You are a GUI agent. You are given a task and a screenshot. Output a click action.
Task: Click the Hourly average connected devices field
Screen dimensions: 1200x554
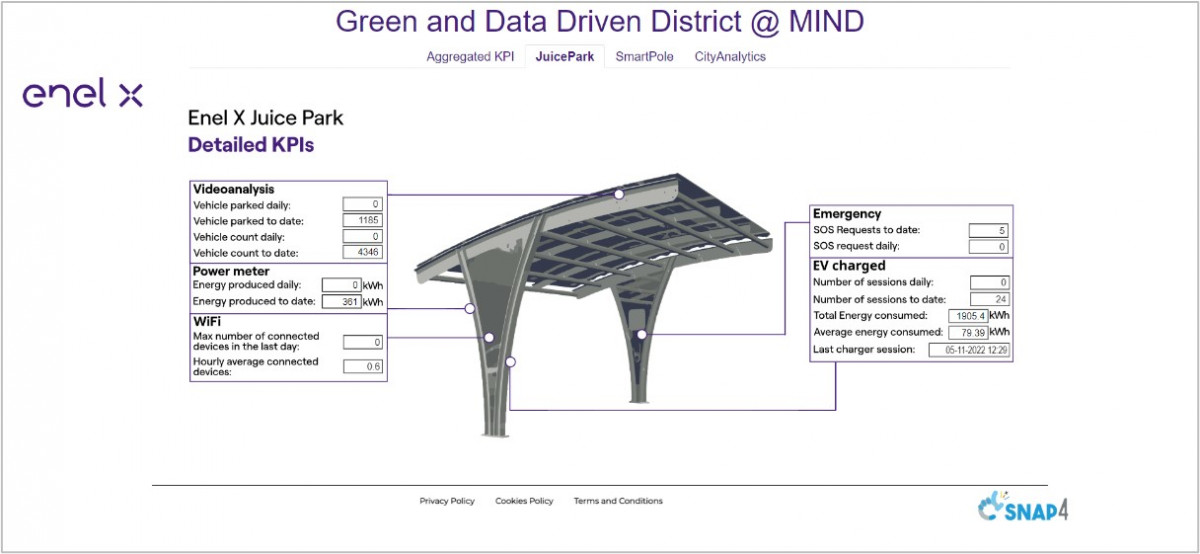click(x=362, y=366)
